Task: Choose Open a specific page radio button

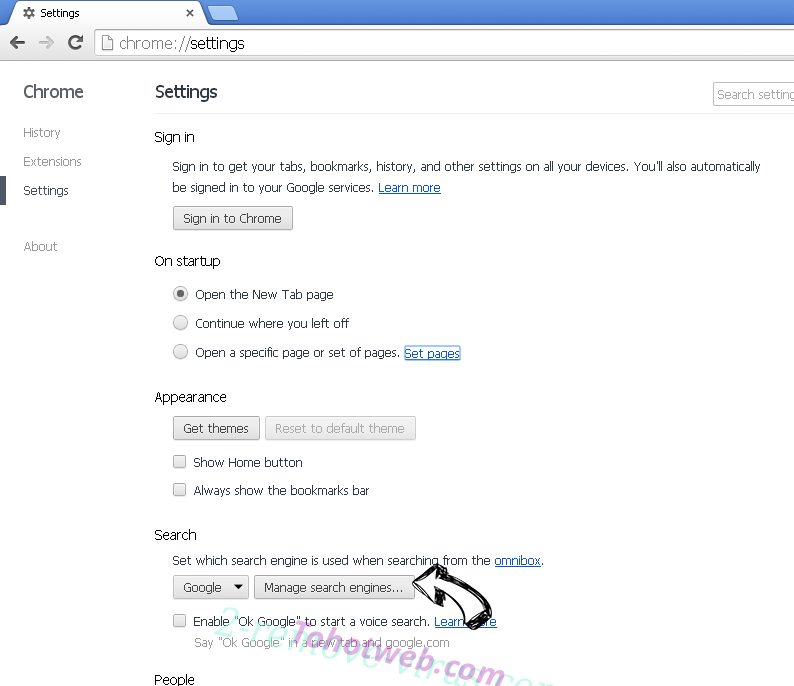Action: [x=180, y=352]
